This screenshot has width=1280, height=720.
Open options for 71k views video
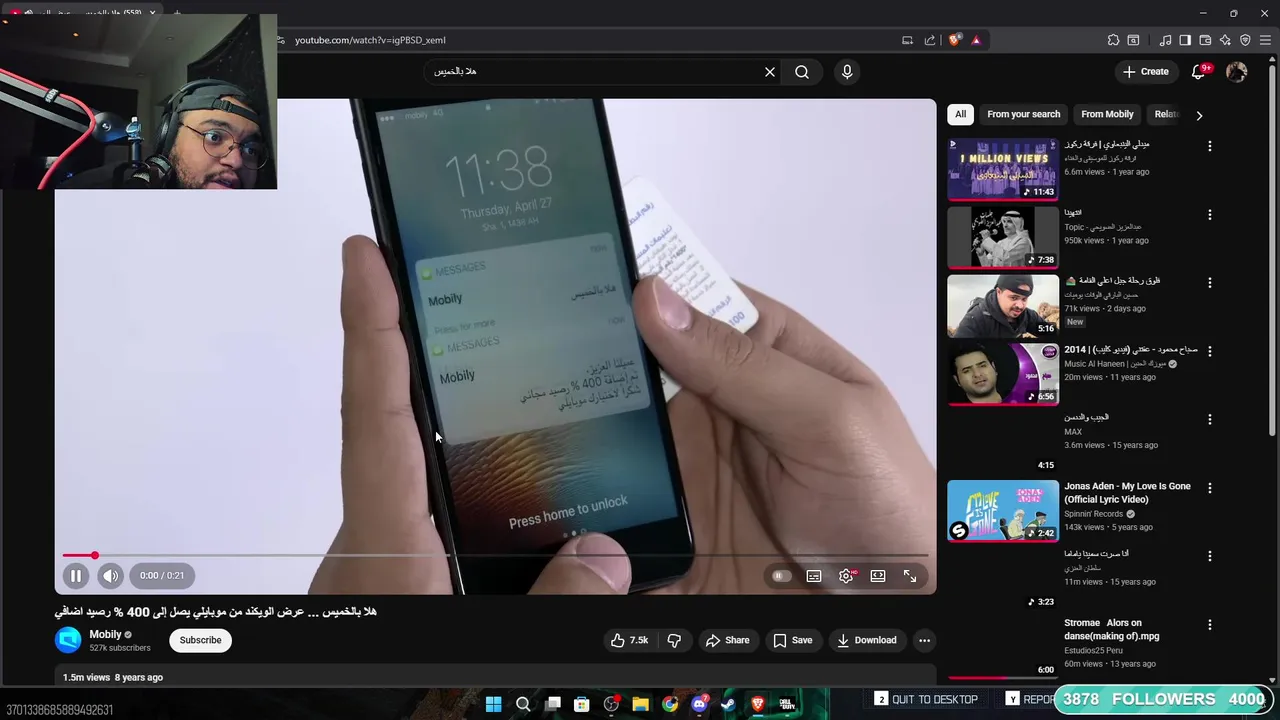coord(1210,283)
